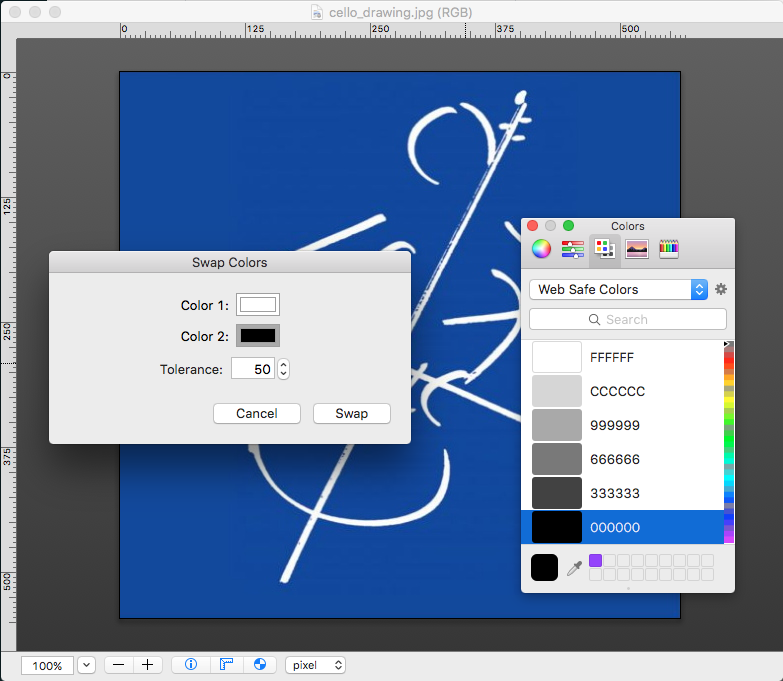Select the 333333 color row
Screen dimensions: 783x681
point(622,493)
